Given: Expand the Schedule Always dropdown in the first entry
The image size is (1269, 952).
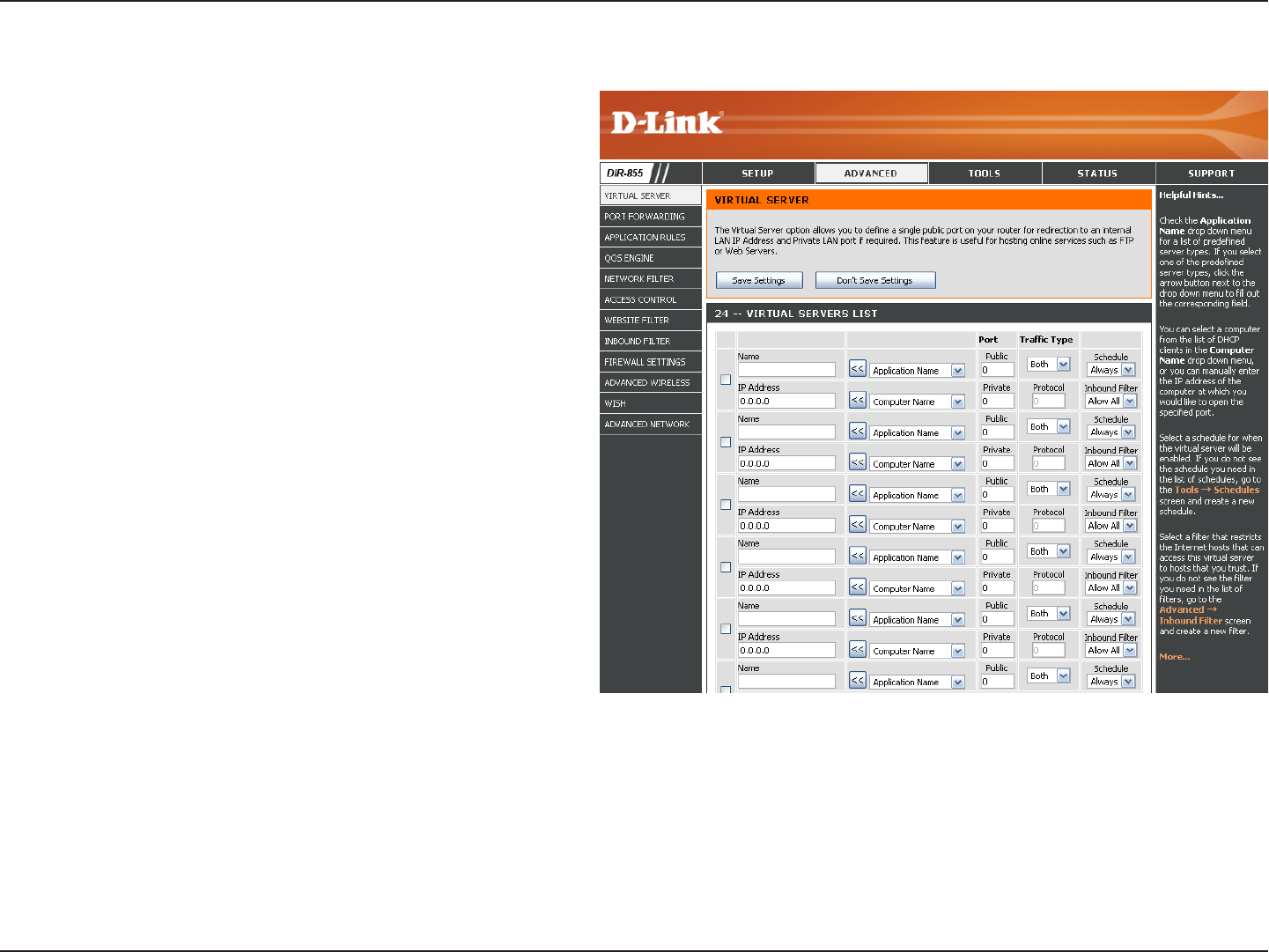Looking at the screenshot, I should pyautogui.click(x=1111, y=370).
